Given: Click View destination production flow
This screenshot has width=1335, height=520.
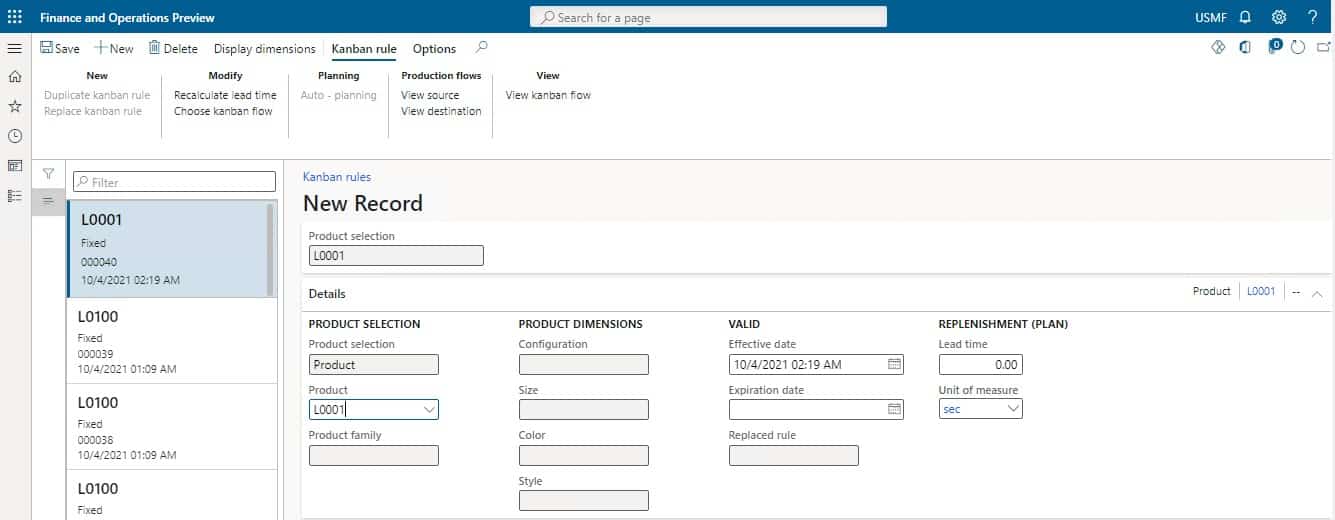Looking at the screenshot, I should pos(441,111).
